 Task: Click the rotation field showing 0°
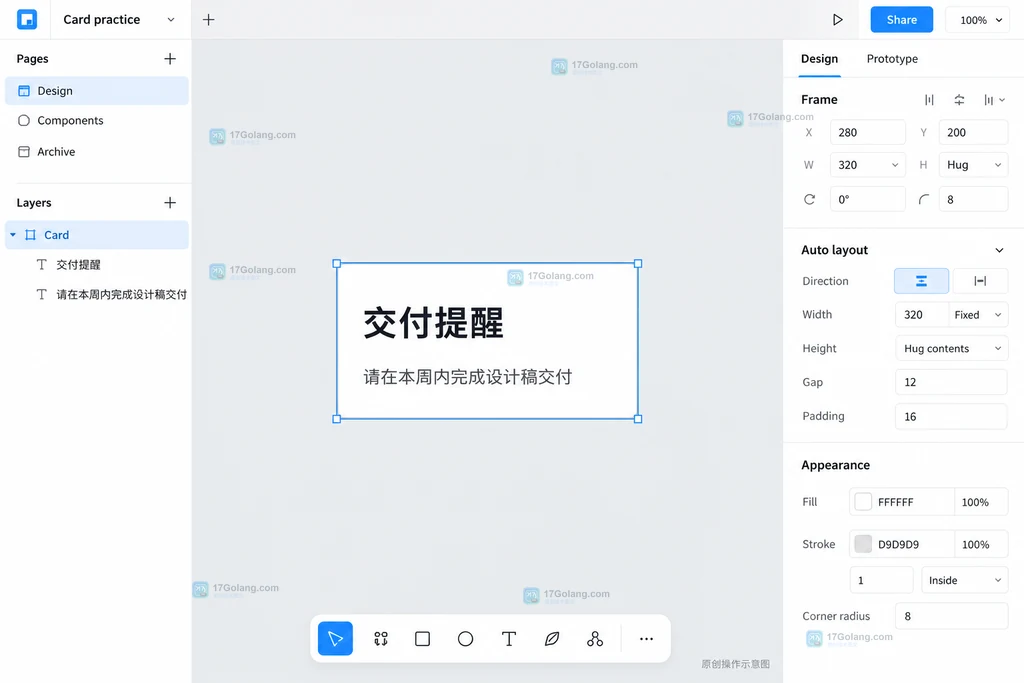[867, 199]
